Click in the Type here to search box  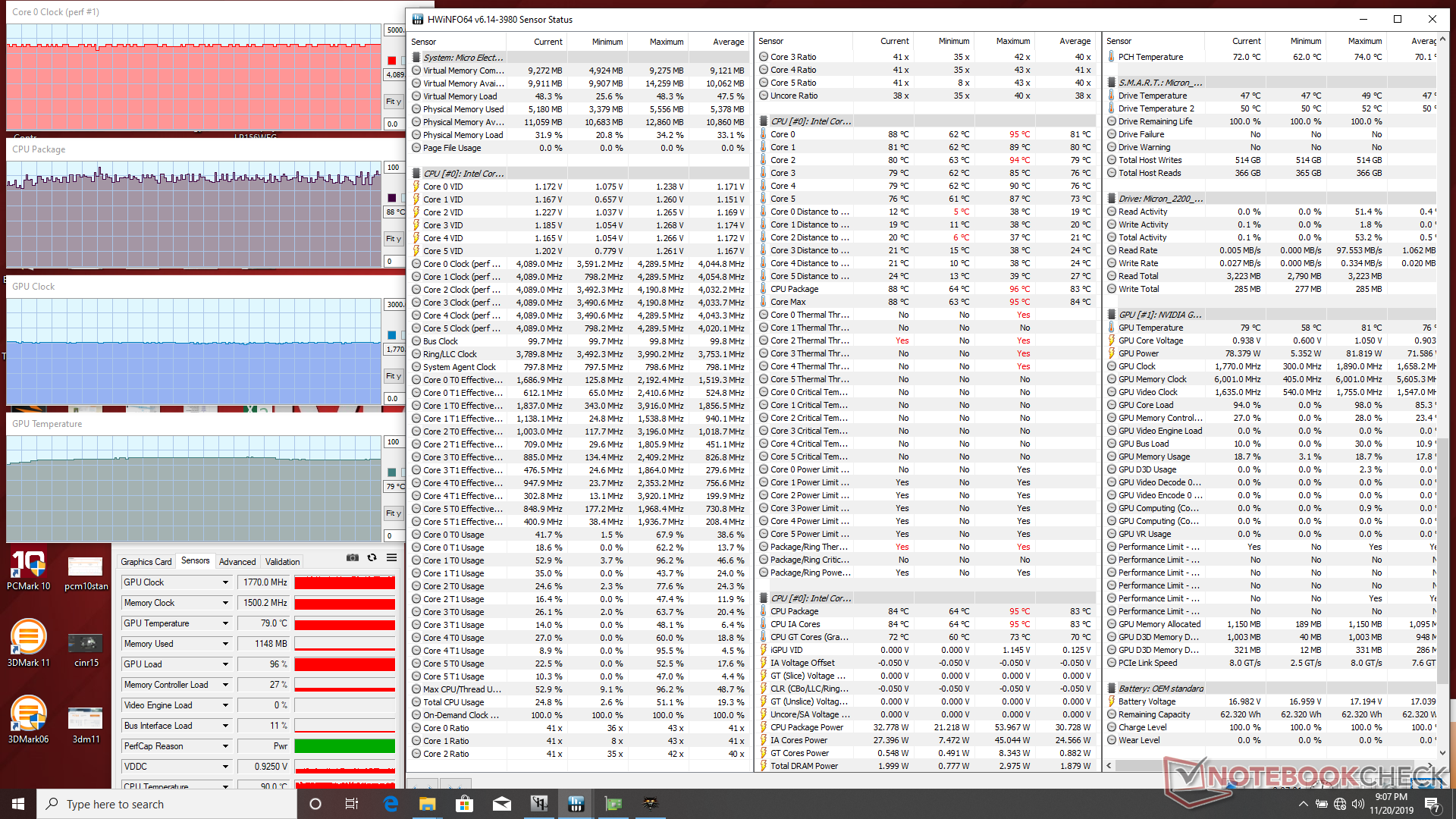[167, 804]
